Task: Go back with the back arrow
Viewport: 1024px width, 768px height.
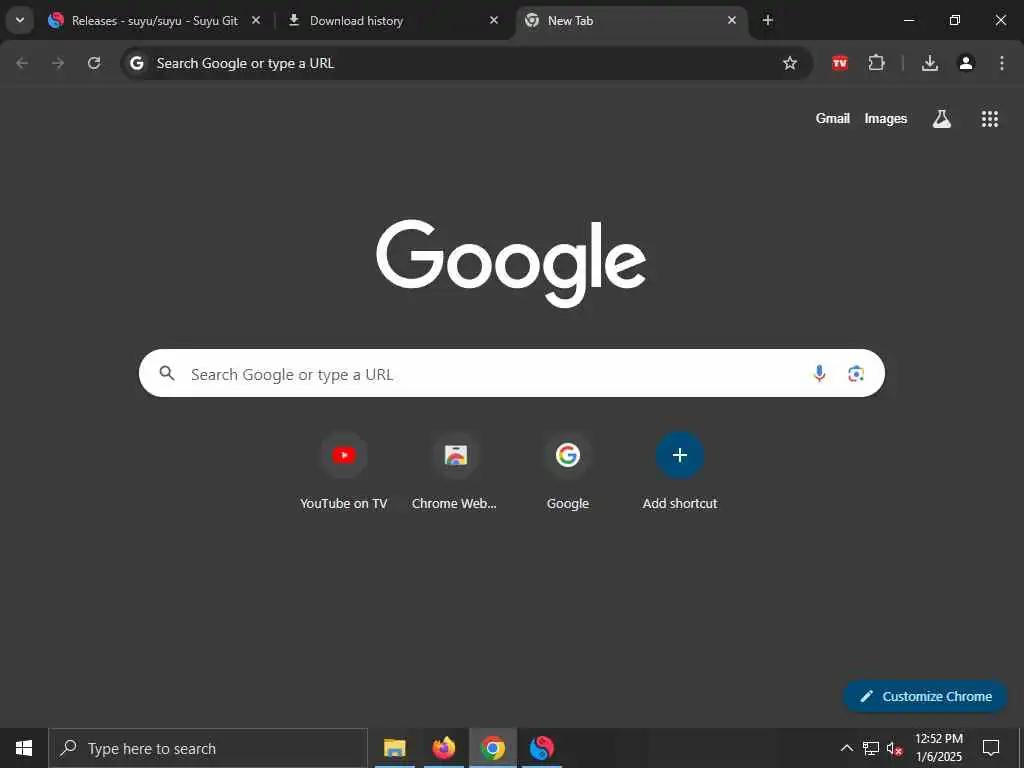Action: click(22, 63)
